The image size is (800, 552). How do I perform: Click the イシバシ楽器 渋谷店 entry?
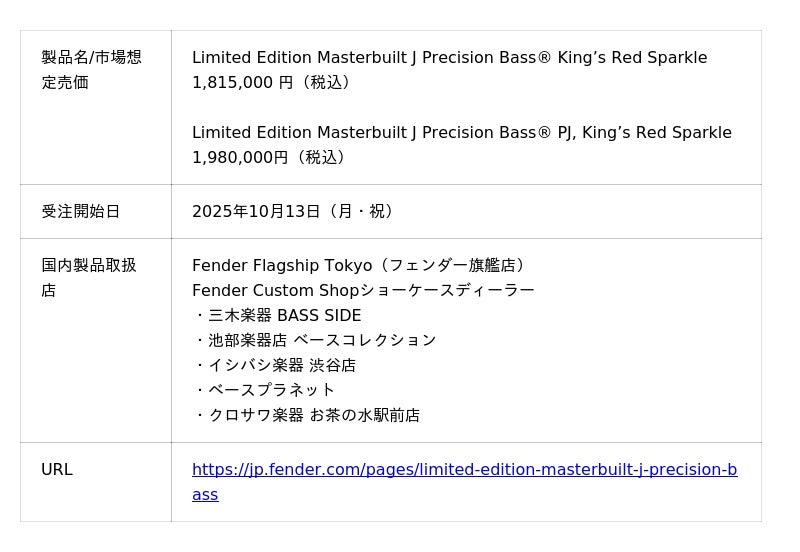pyautogui.click(x=281, y=366)
